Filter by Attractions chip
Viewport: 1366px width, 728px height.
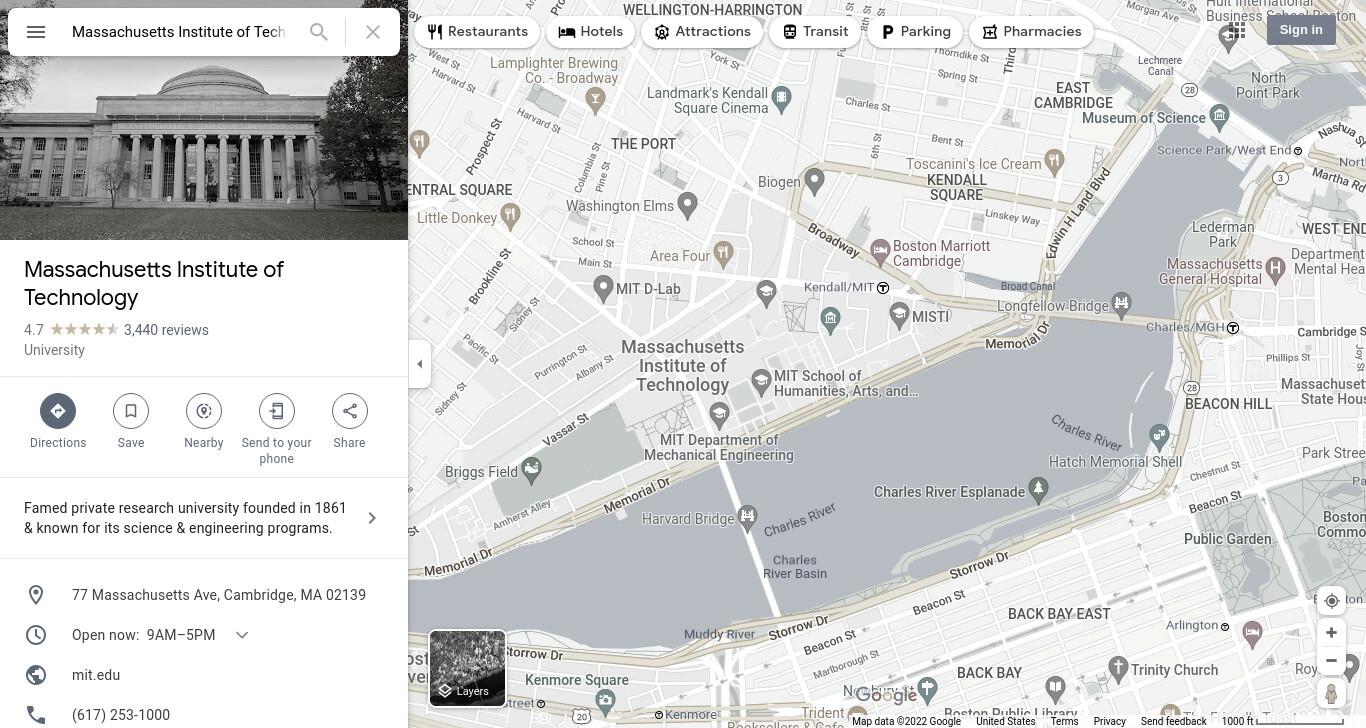[702, 32]
